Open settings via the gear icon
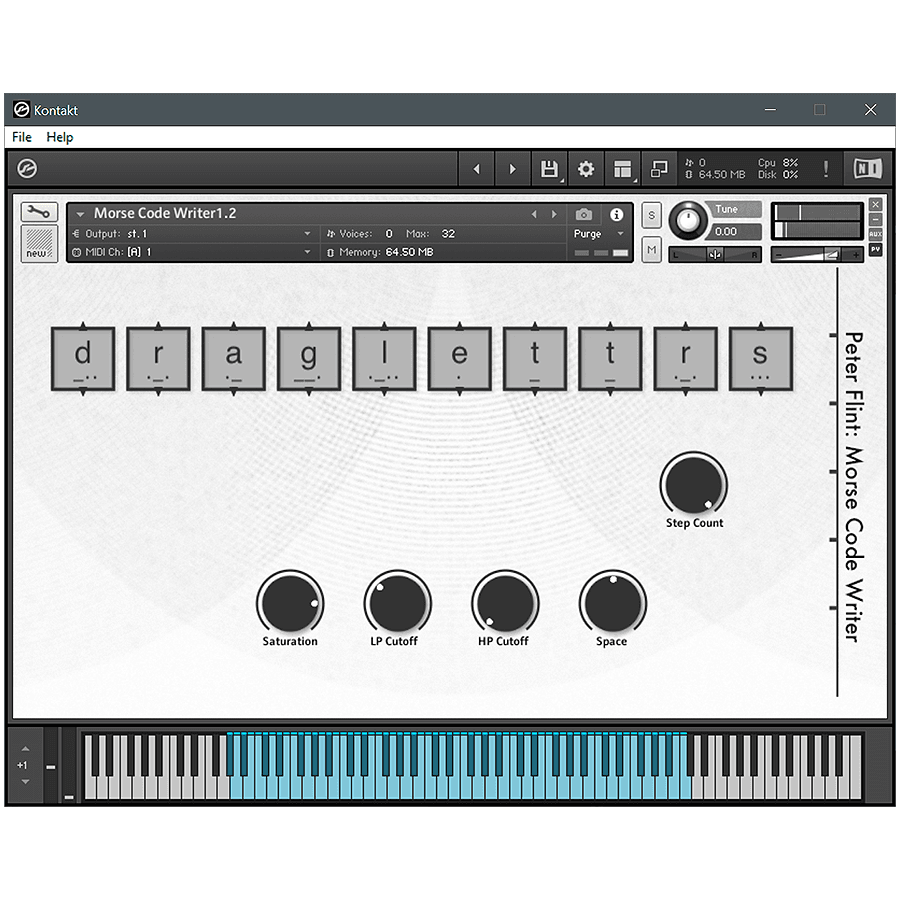 click(x=586, y=169)
